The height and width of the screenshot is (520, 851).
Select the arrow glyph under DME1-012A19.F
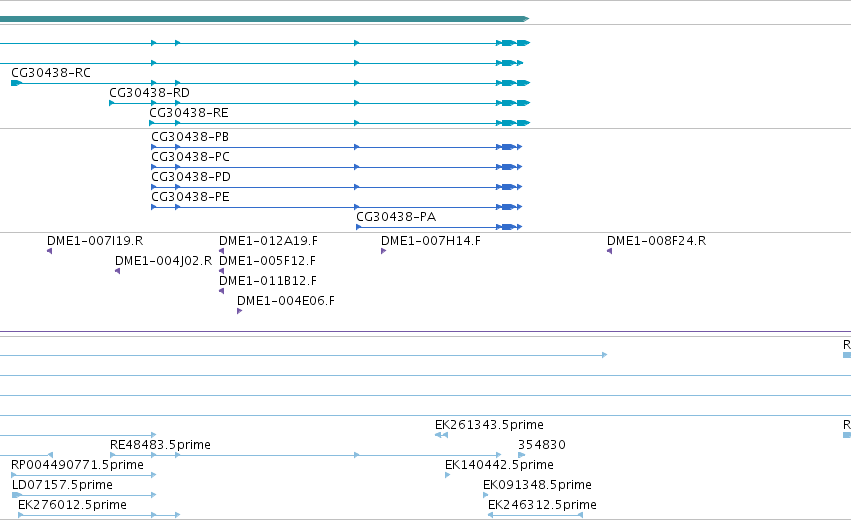221,251
